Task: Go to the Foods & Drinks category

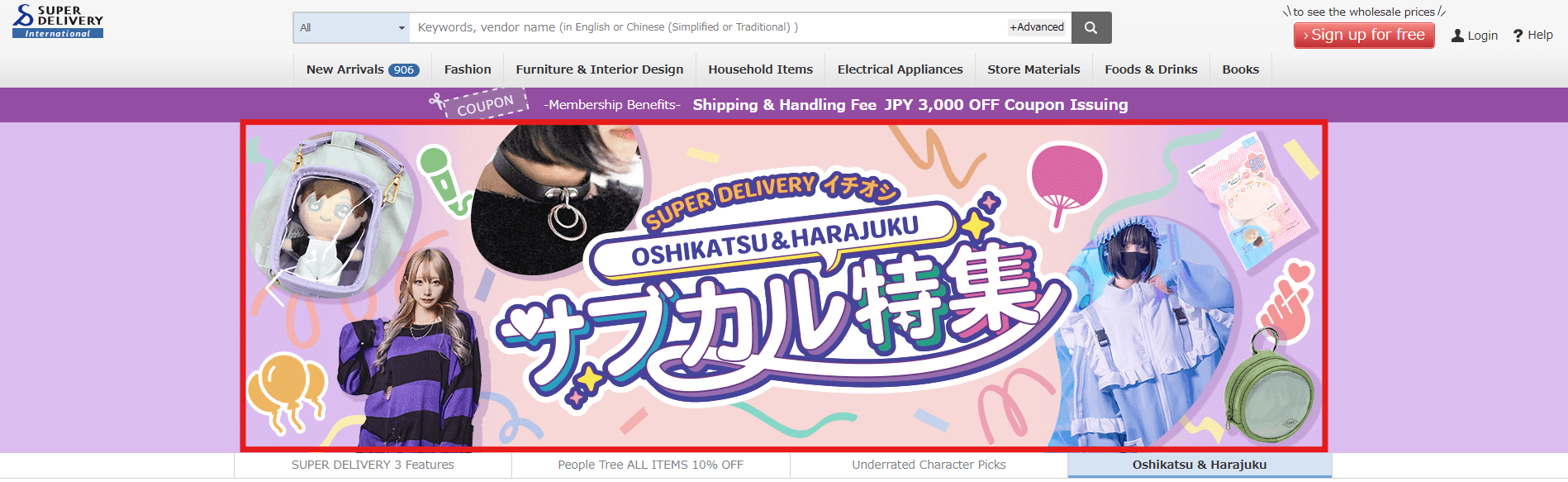Action: click(1151, 69)
